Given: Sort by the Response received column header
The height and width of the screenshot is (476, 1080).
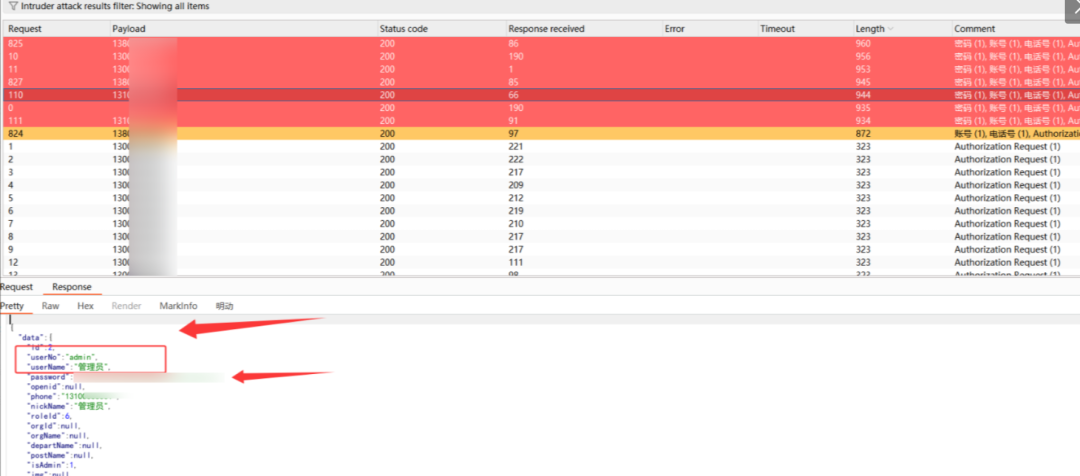Looking at the screenshot, I should click(546, 29).
